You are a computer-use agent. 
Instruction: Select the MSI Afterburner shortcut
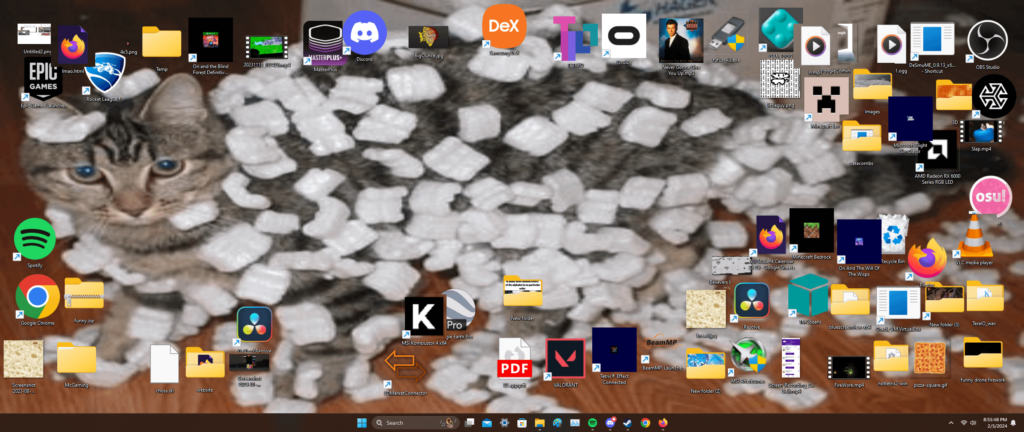pyautogui.click(x=748, y=358)
